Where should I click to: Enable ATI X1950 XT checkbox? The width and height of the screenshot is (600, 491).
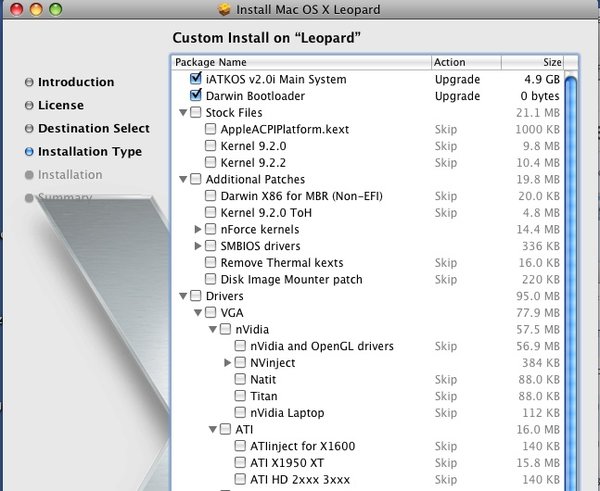pyautogui.click(x=240, y=463)
